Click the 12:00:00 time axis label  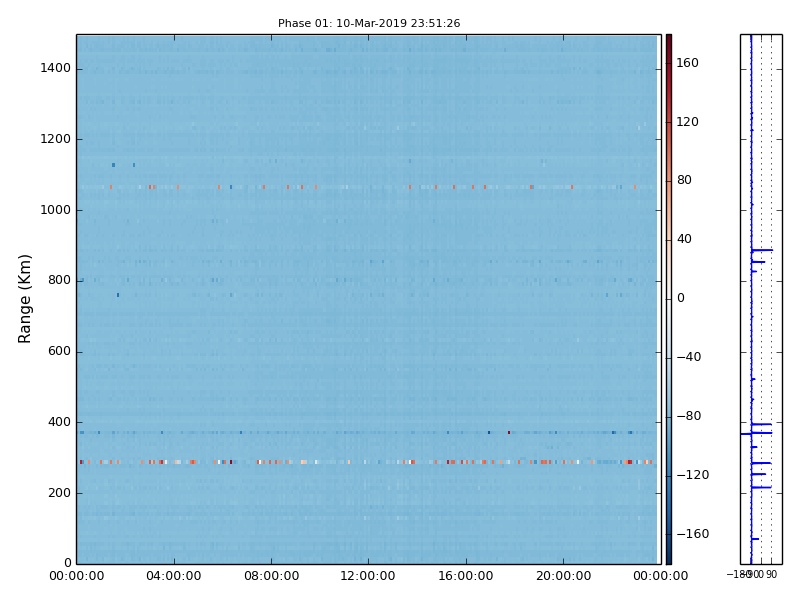click(368, 576)
